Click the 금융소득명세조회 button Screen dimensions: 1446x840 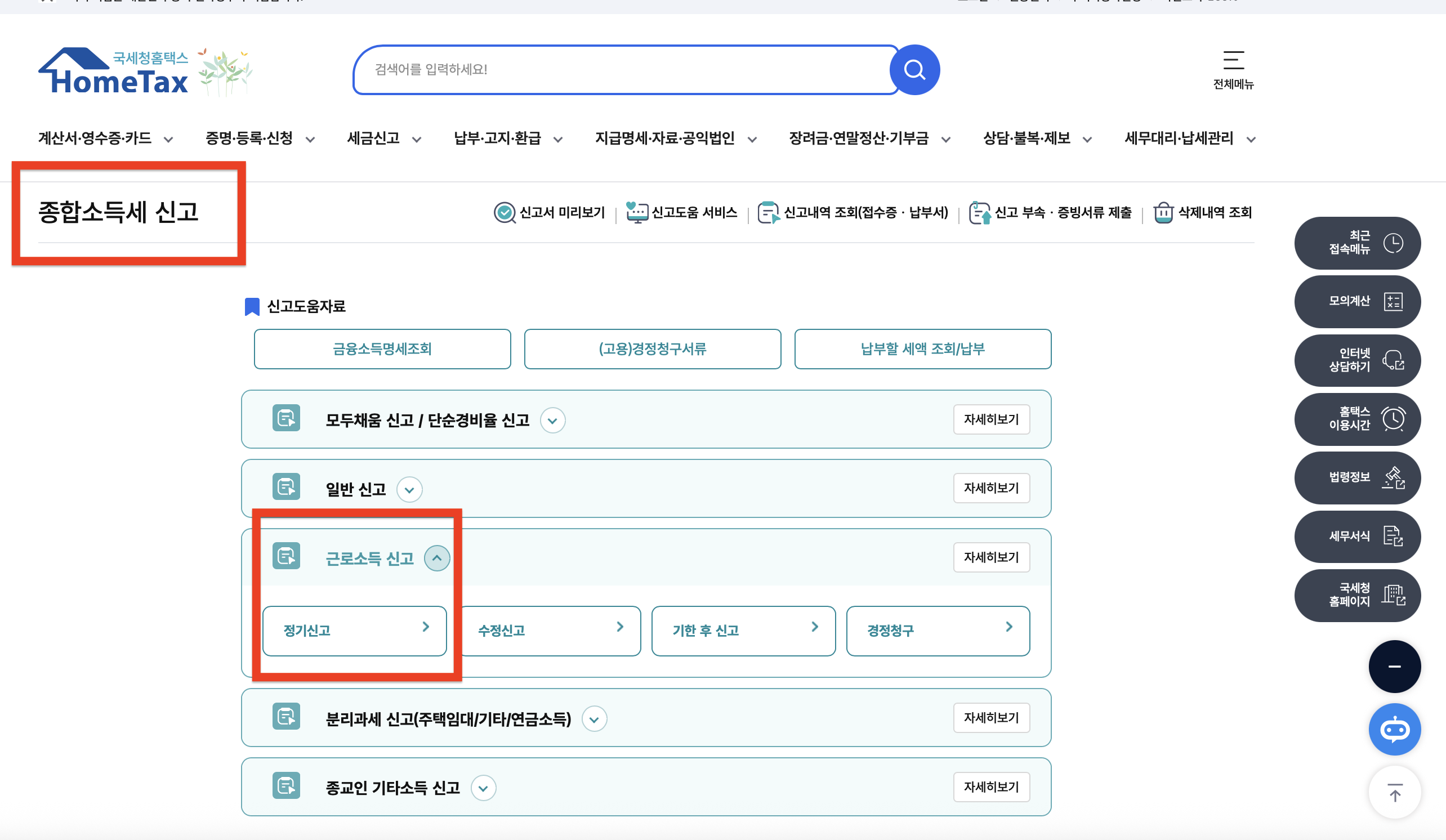(x=382, y=349)
